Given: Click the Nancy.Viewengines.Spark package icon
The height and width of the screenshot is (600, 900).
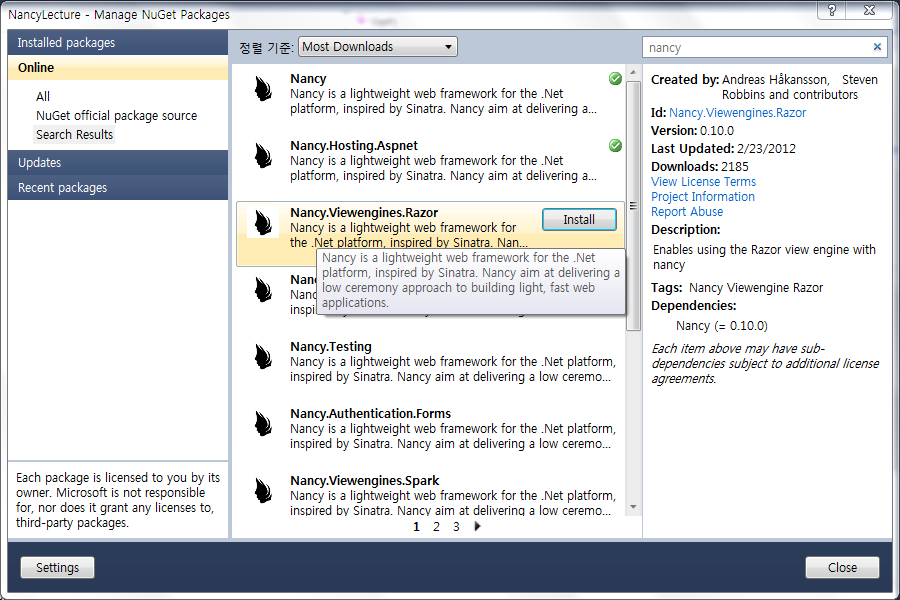Looking at the screenshot, I should pos(263,491).
